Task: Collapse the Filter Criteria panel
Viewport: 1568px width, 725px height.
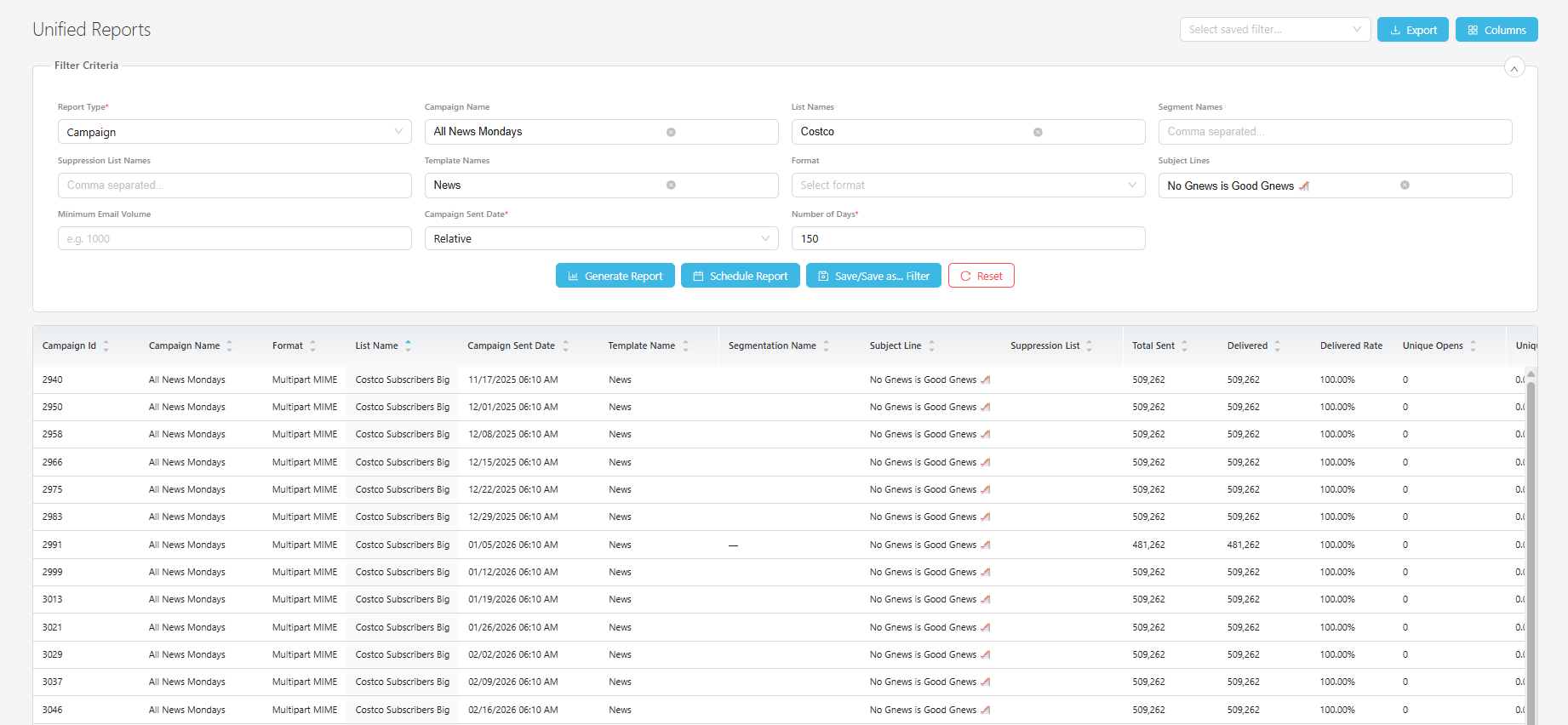Action: coord(1514,68)
